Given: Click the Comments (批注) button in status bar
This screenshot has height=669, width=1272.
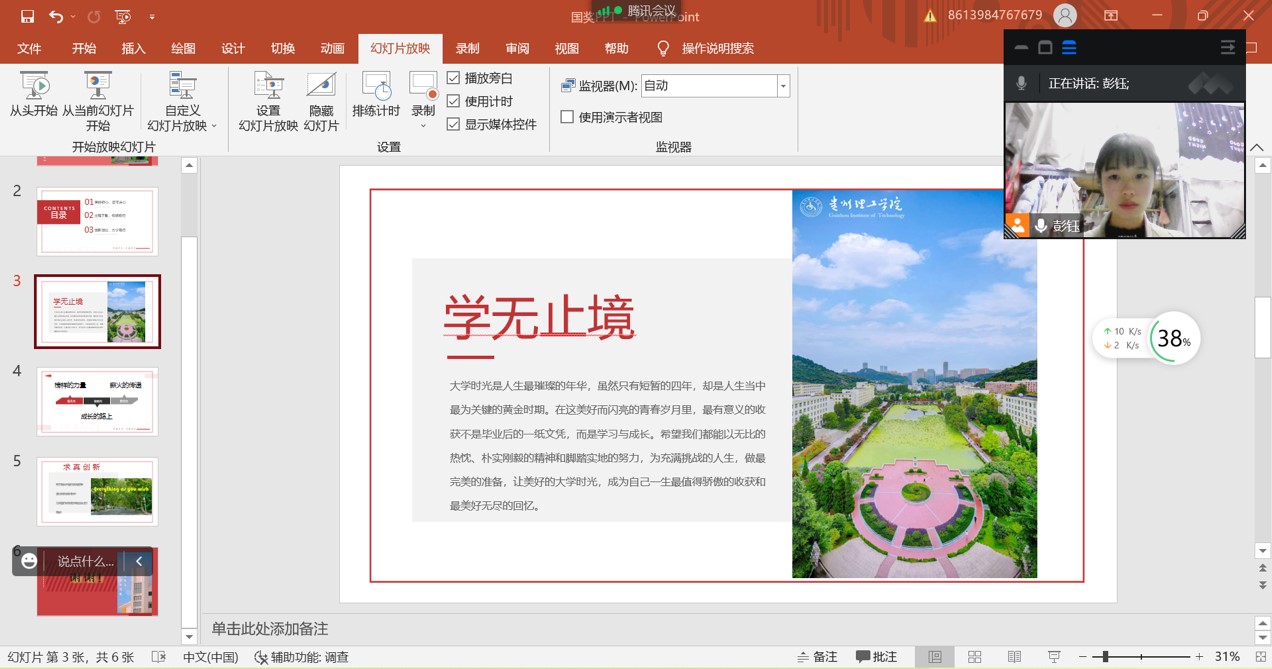Looking at the screenshot, I should coord(876,657).
